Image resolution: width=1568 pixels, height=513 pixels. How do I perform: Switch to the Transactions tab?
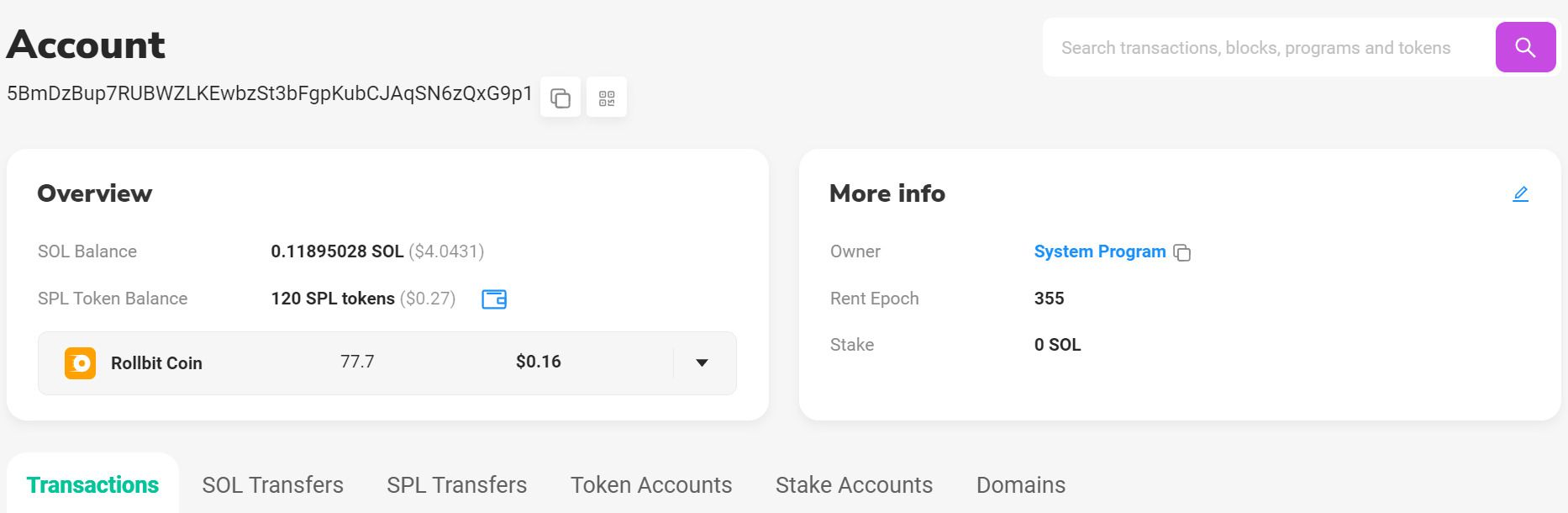tap(92, 485)
